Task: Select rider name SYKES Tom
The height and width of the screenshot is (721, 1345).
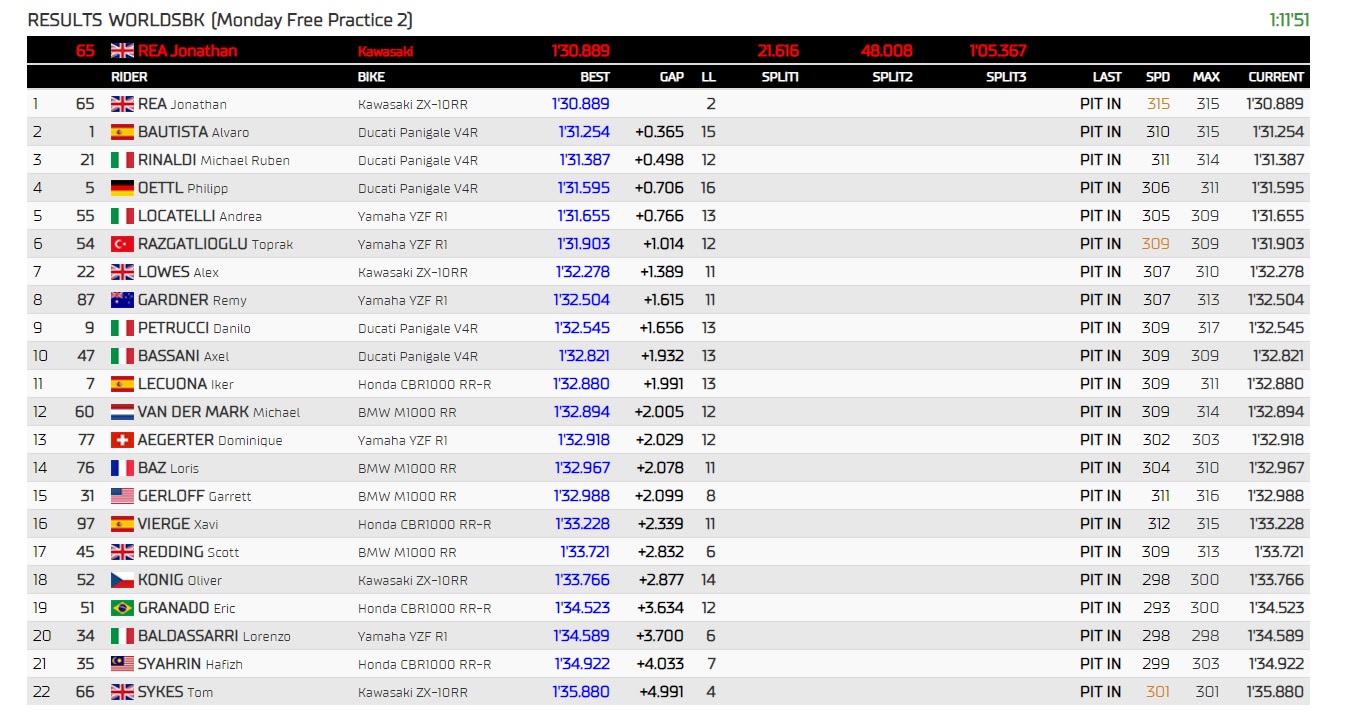Action: tap(175, 691)
